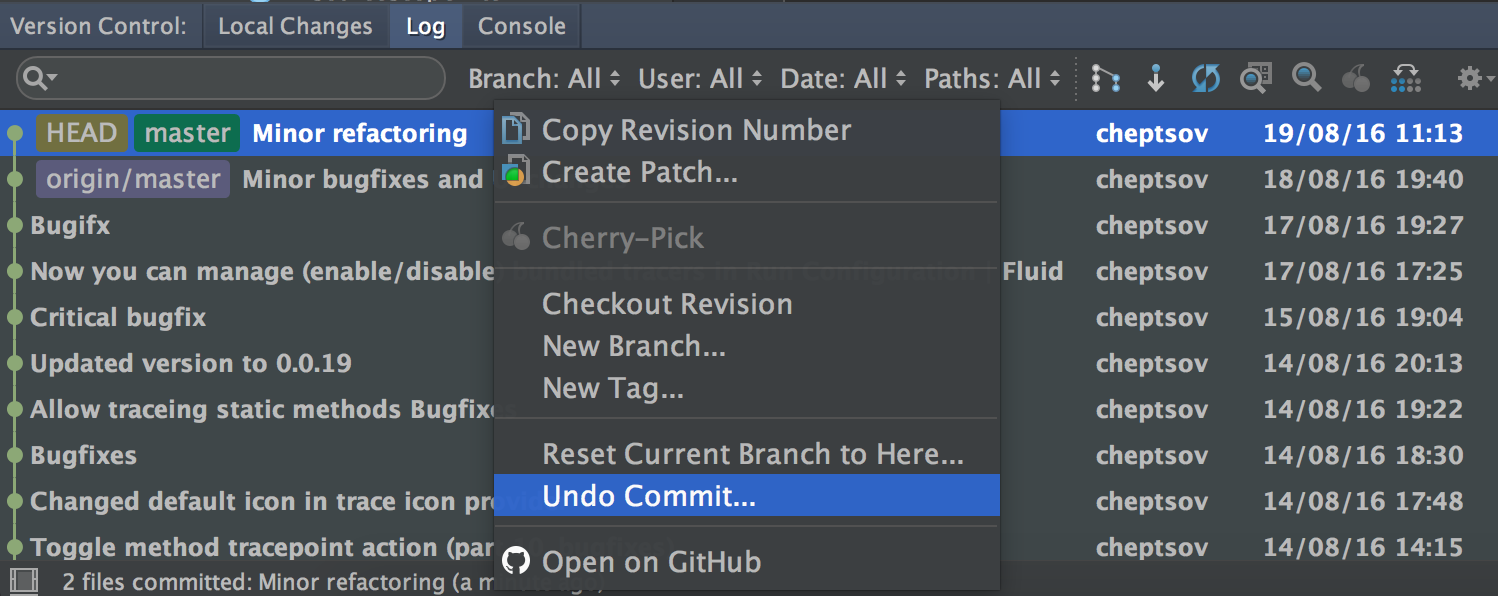Select Reset Current Branch to Here
The width and height of the screenshot is (1498, 596).
pos(752,453)
